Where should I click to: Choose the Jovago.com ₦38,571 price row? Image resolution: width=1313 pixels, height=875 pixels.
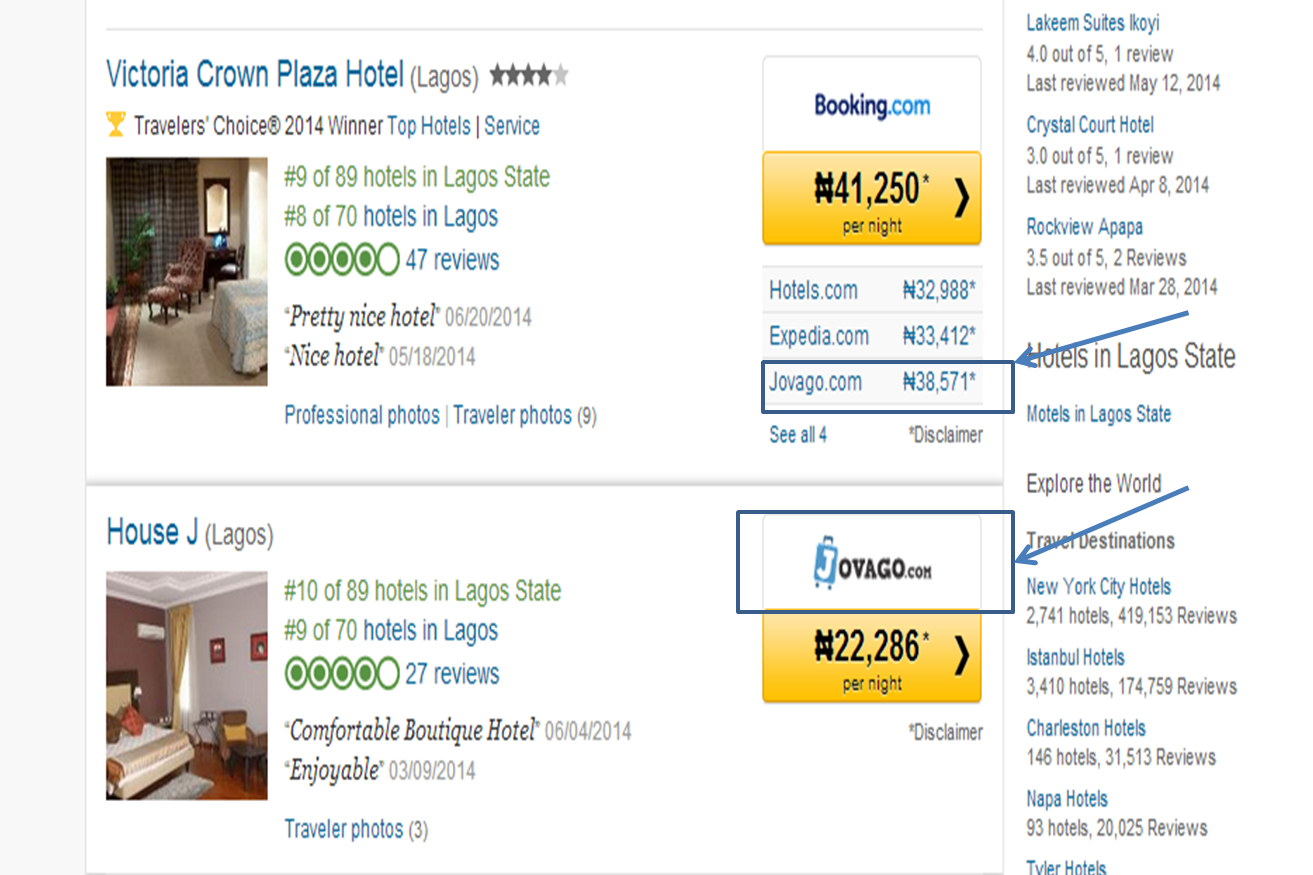coord(871,382)
